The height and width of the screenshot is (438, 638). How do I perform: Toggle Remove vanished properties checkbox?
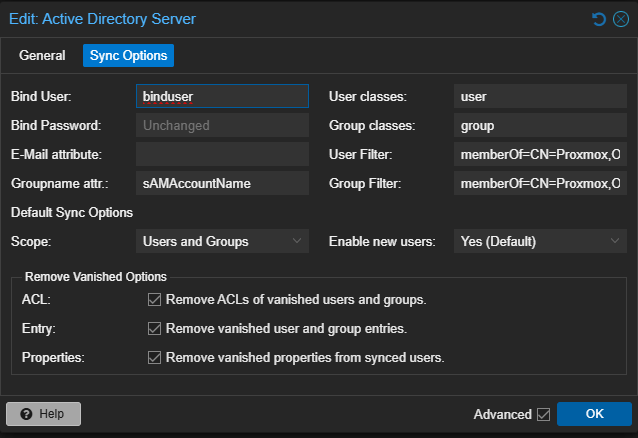pyautogui.click(x=154, y=357)
